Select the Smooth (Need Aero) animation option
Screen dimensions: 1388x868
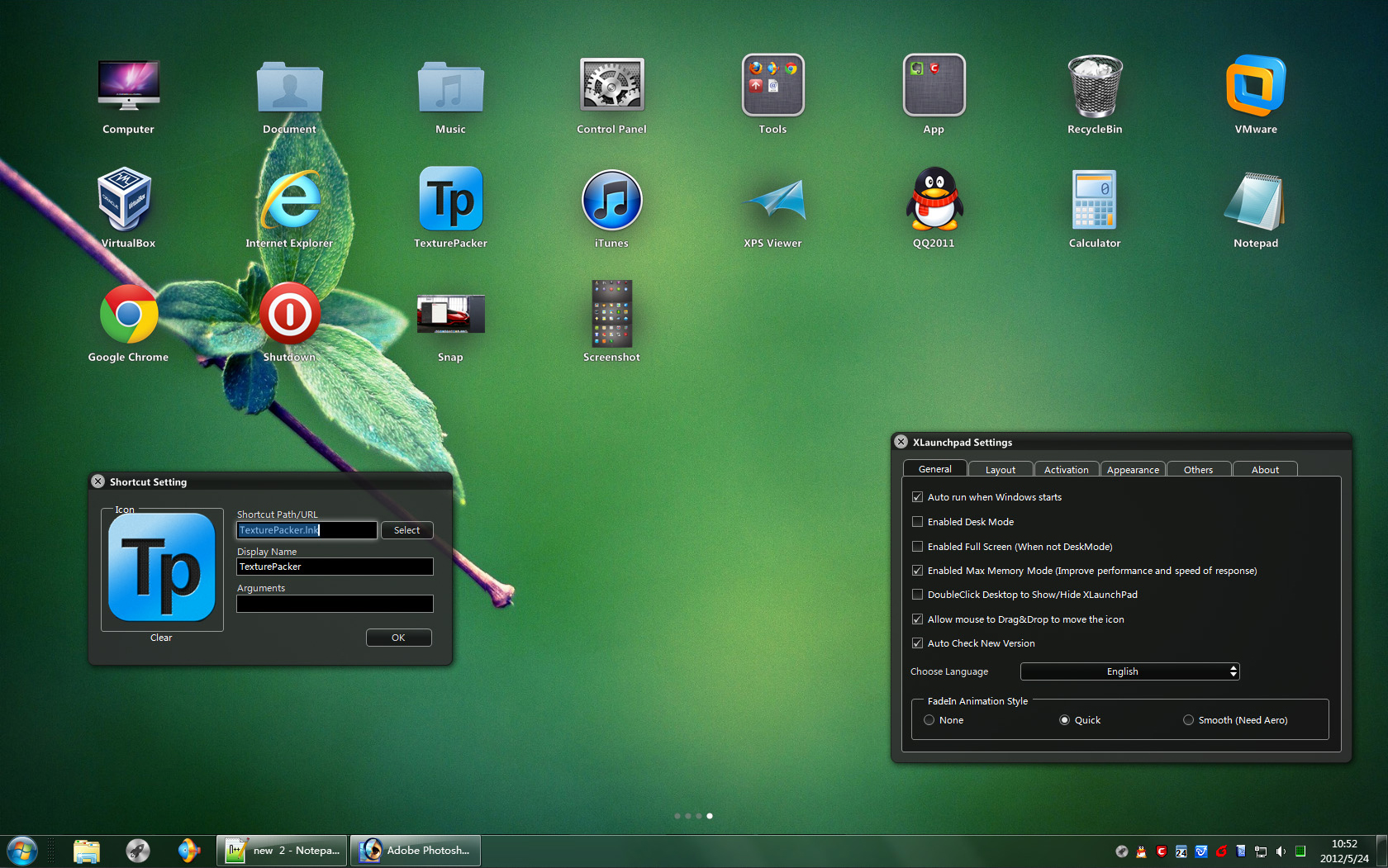click(1188, 719)
